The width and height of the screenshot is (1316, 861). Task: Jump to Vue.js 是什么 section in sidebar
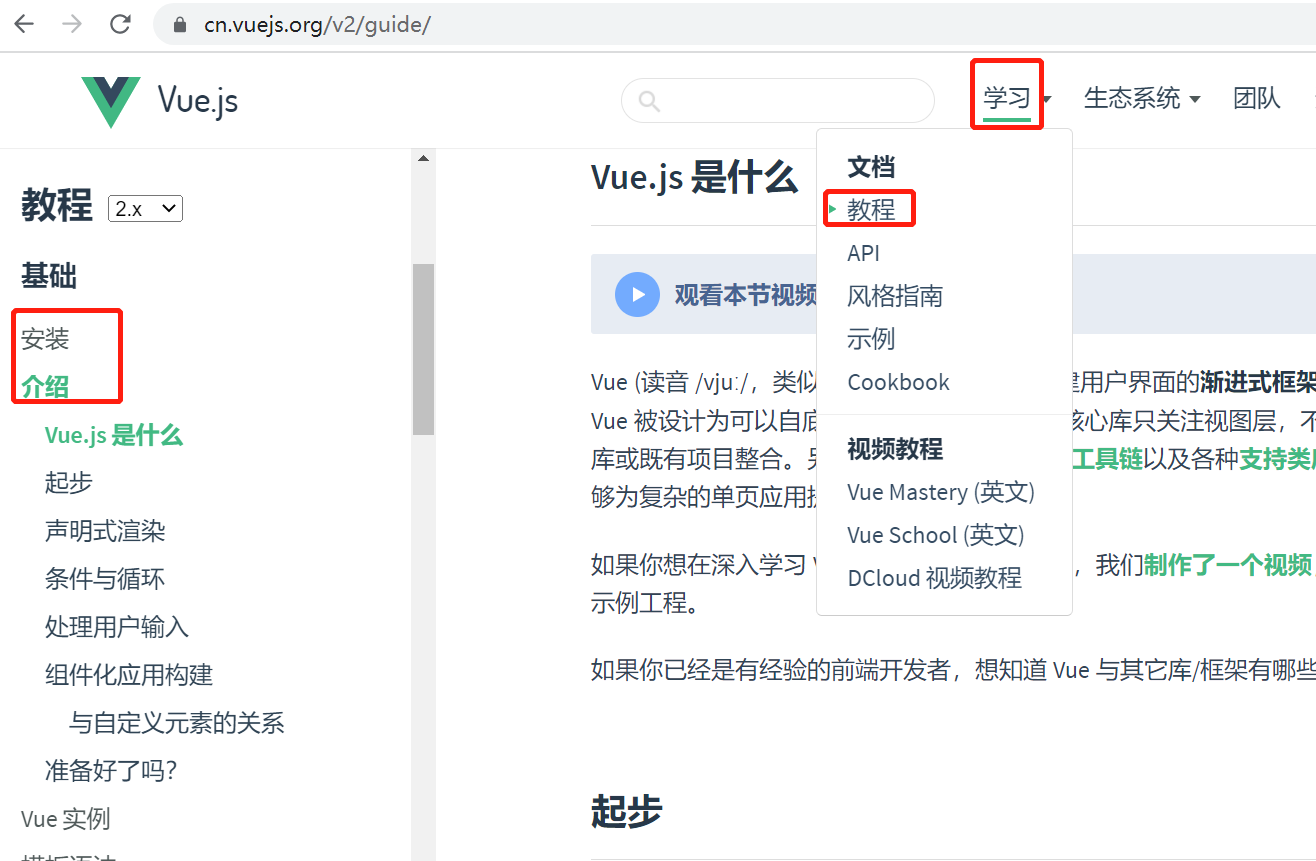114,435
